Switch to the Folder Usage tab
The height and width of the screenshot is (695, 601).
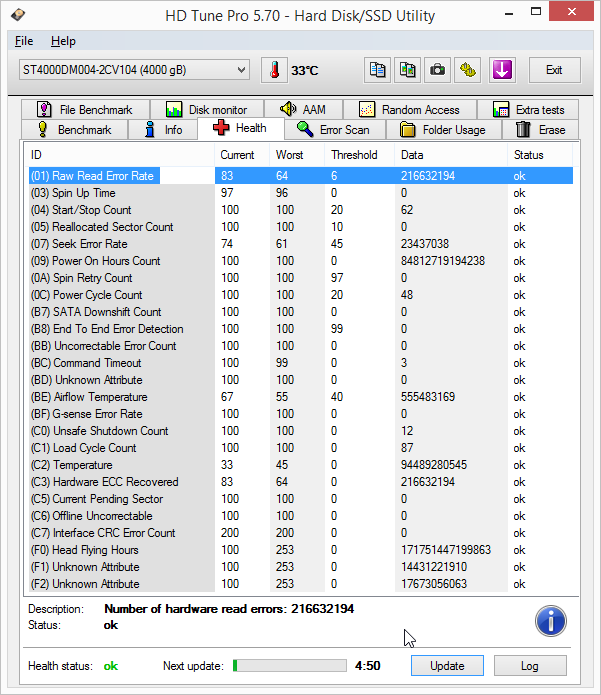(x=444, y=130)
